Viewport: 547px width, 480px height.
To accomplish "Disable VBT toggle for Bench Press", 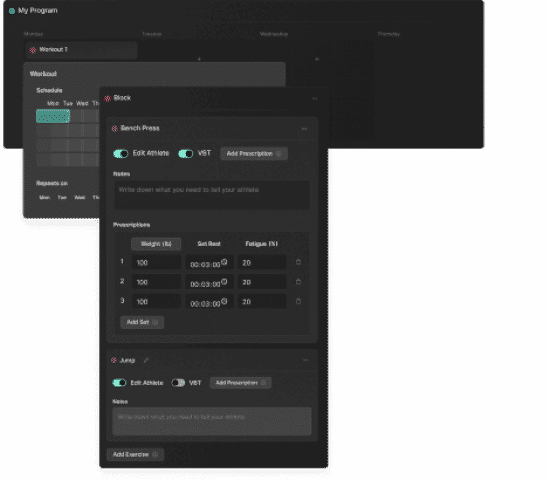I will (186, 153).
